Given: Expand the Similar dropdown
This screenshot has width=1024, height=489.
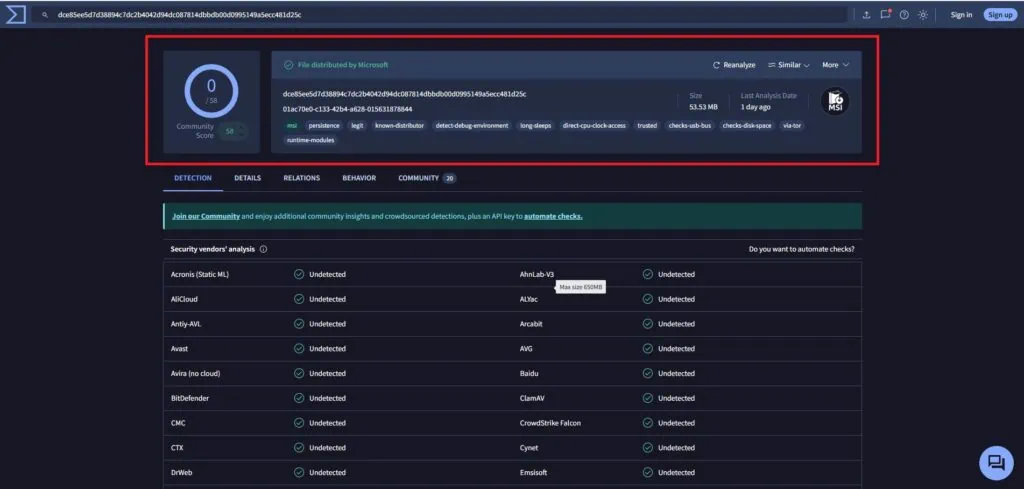Looking at the screenshot, I should coord(789,65).
